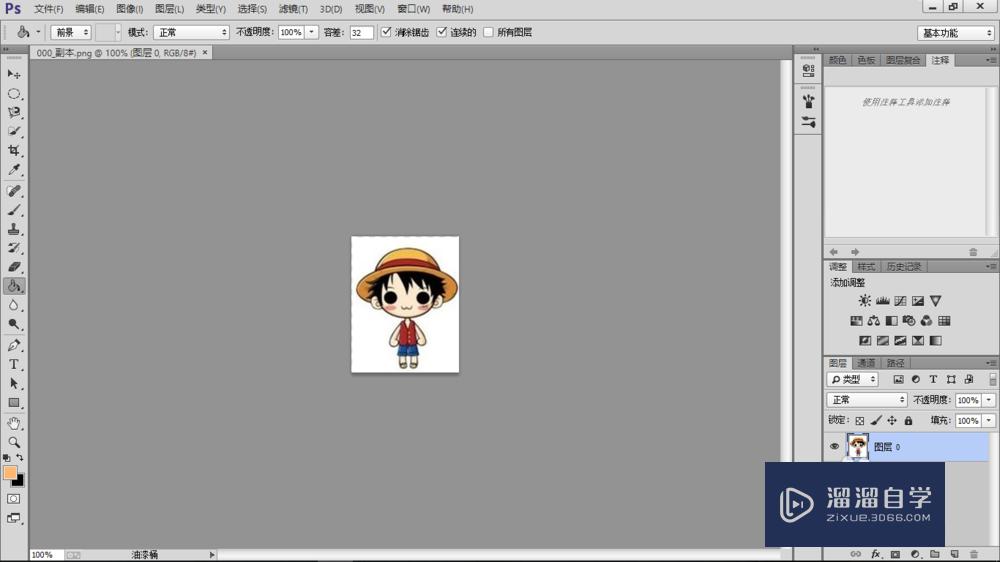Open the 基本功能 workspace dropdown
This screenshot has height=562, width=1000.
pyautogui.click(x=955, y=33)
